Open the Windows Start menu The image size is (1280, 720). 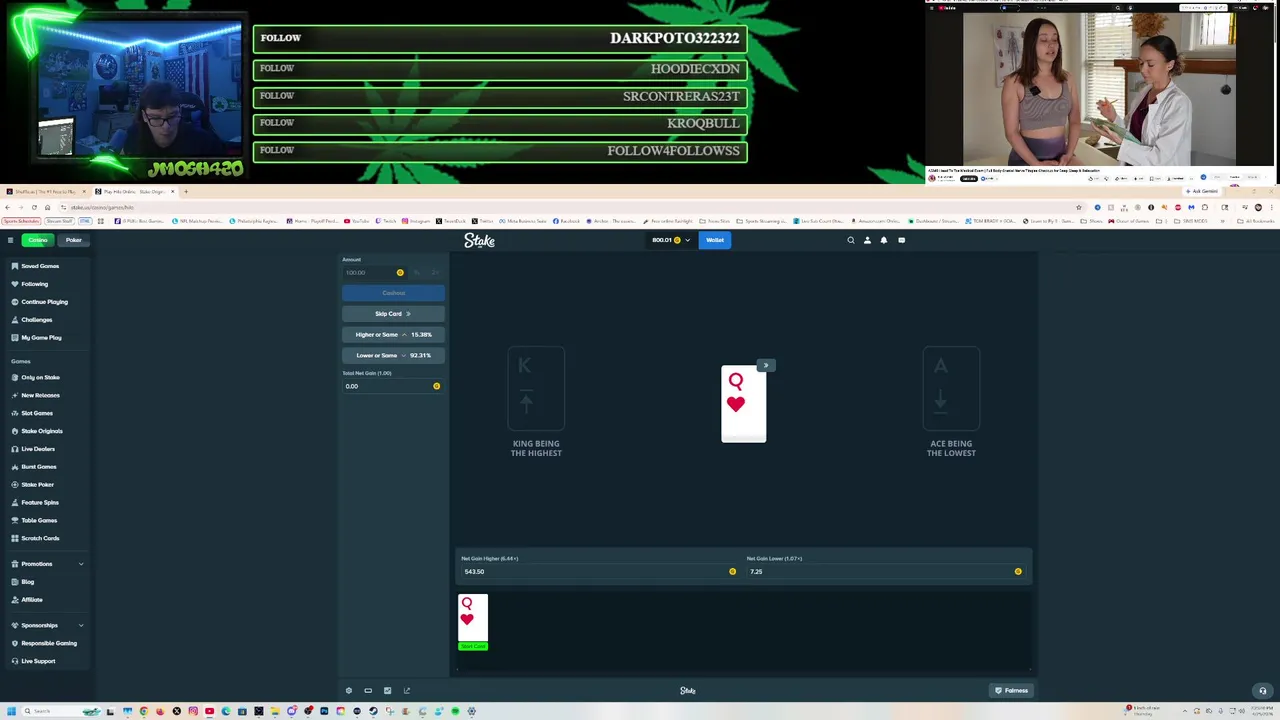pyautogui.click(x=11, y=711)
